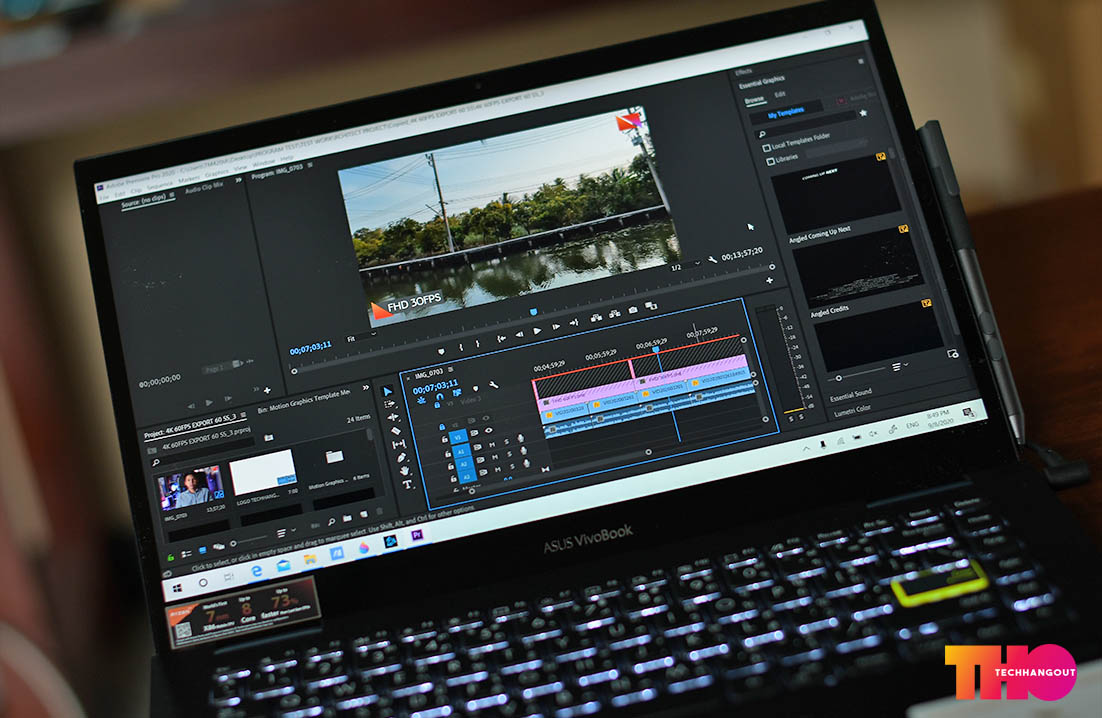Click the Mark Out button

477,344
